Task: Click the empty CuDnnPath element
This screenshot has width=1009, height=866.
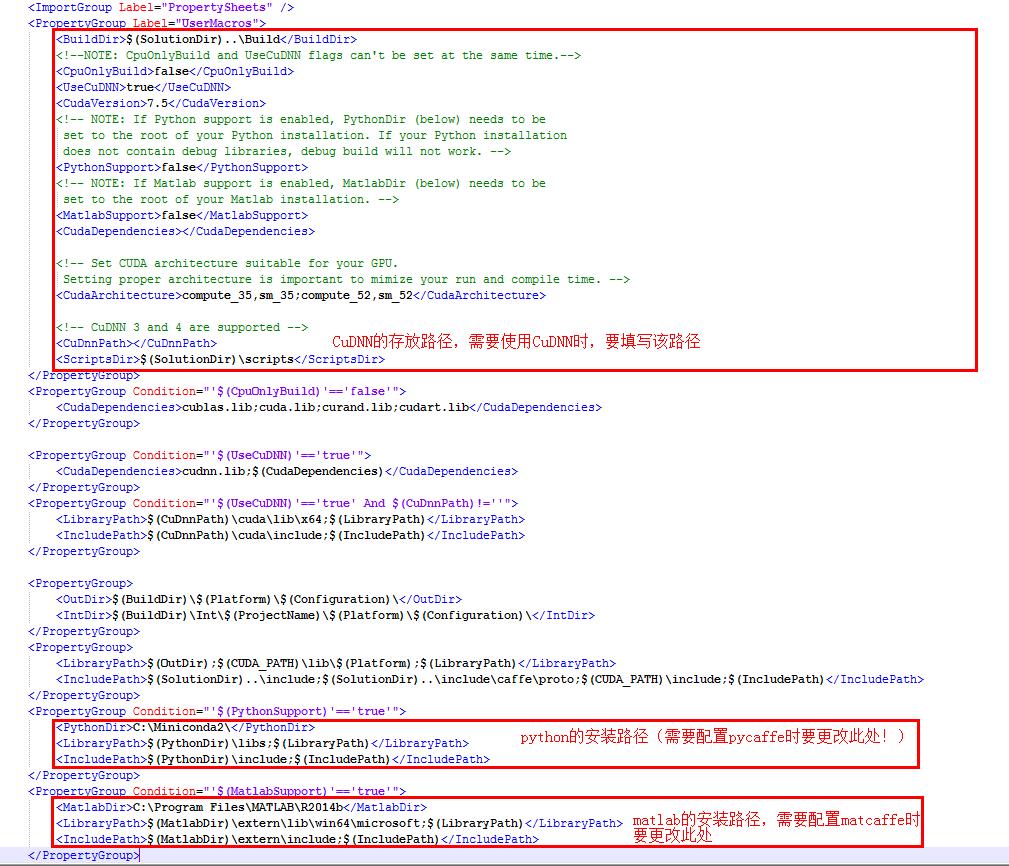Action: (x=136, y=344)
